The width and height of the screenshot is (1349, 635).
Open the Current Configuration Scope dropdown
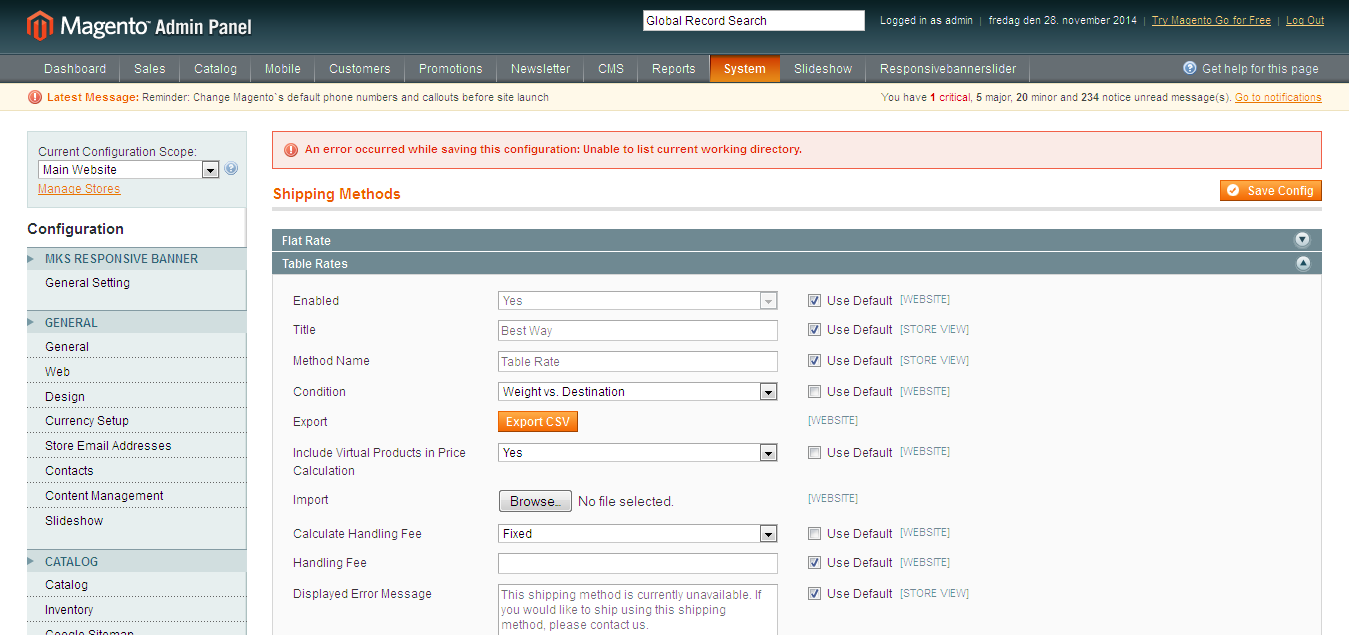tap(129, 170)
